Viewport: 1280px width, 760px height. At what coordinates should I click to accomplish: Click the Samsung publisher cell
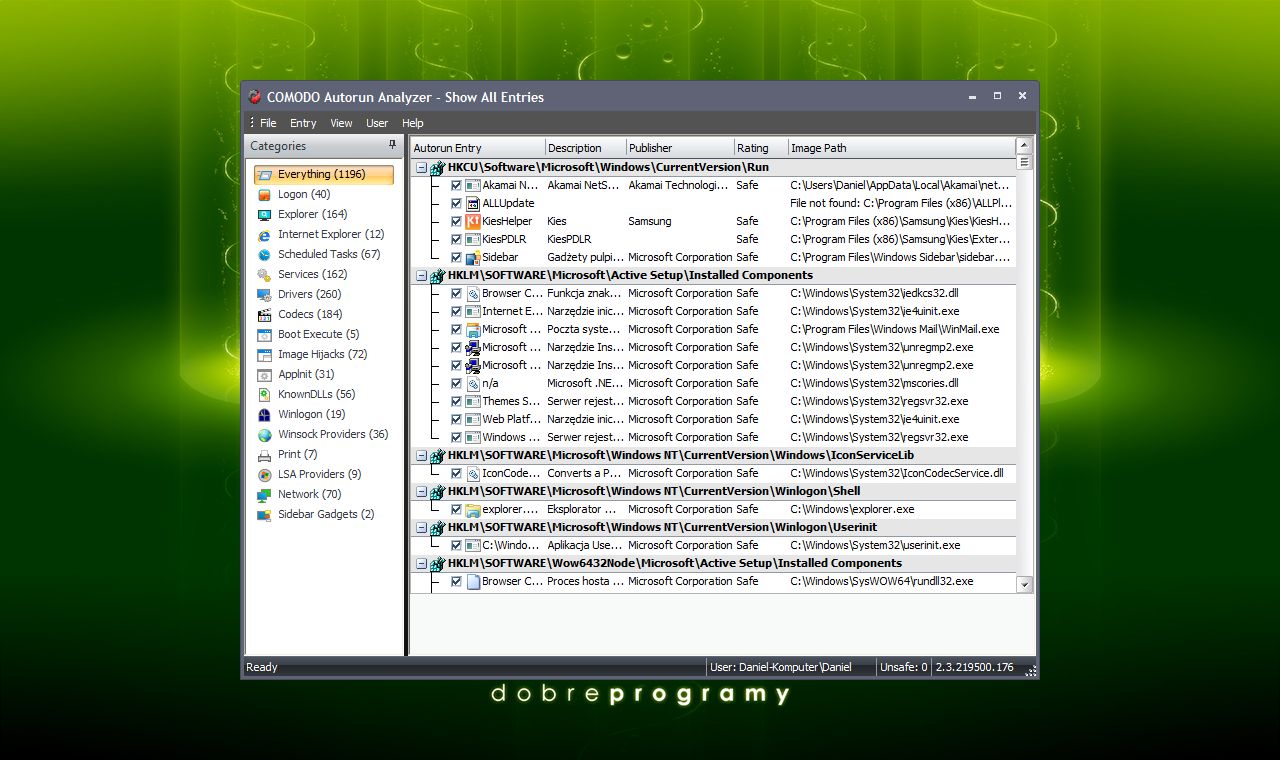click(650, 221)
